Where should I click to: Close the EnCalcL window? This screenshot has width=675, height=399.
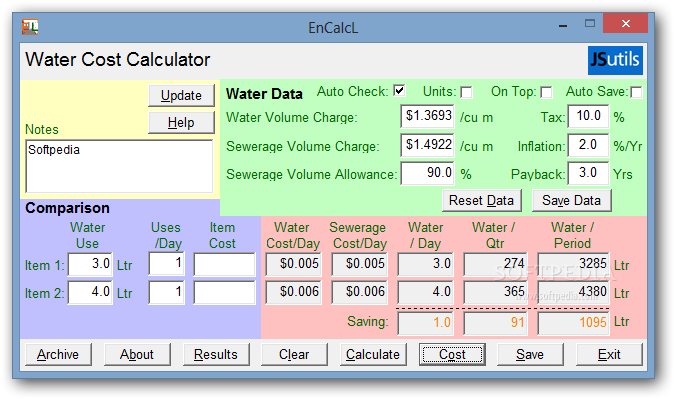click(x=625, y=23)
